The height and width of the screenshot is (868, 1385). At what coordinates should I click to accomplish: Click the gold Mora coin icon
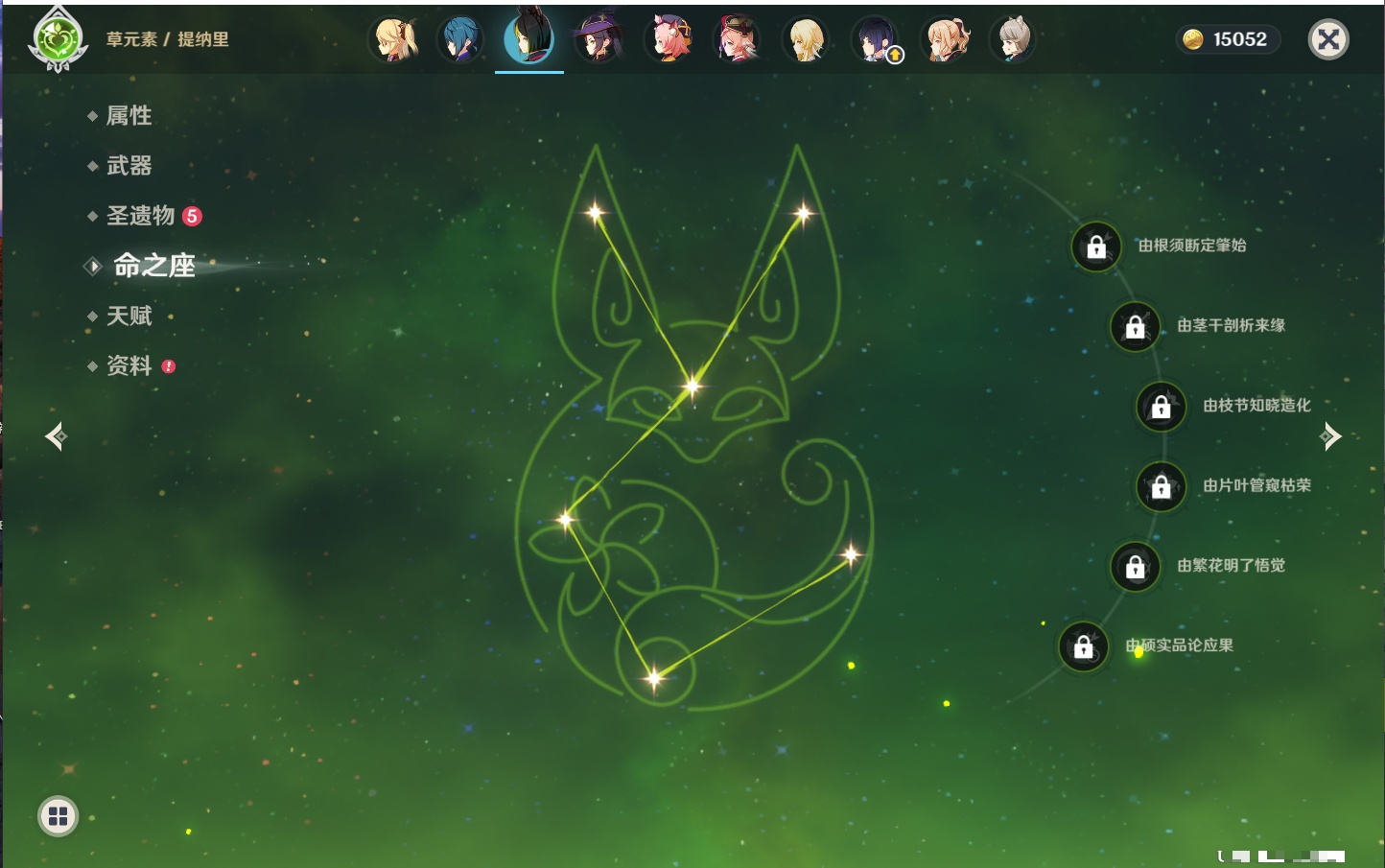coord(1193,39)
